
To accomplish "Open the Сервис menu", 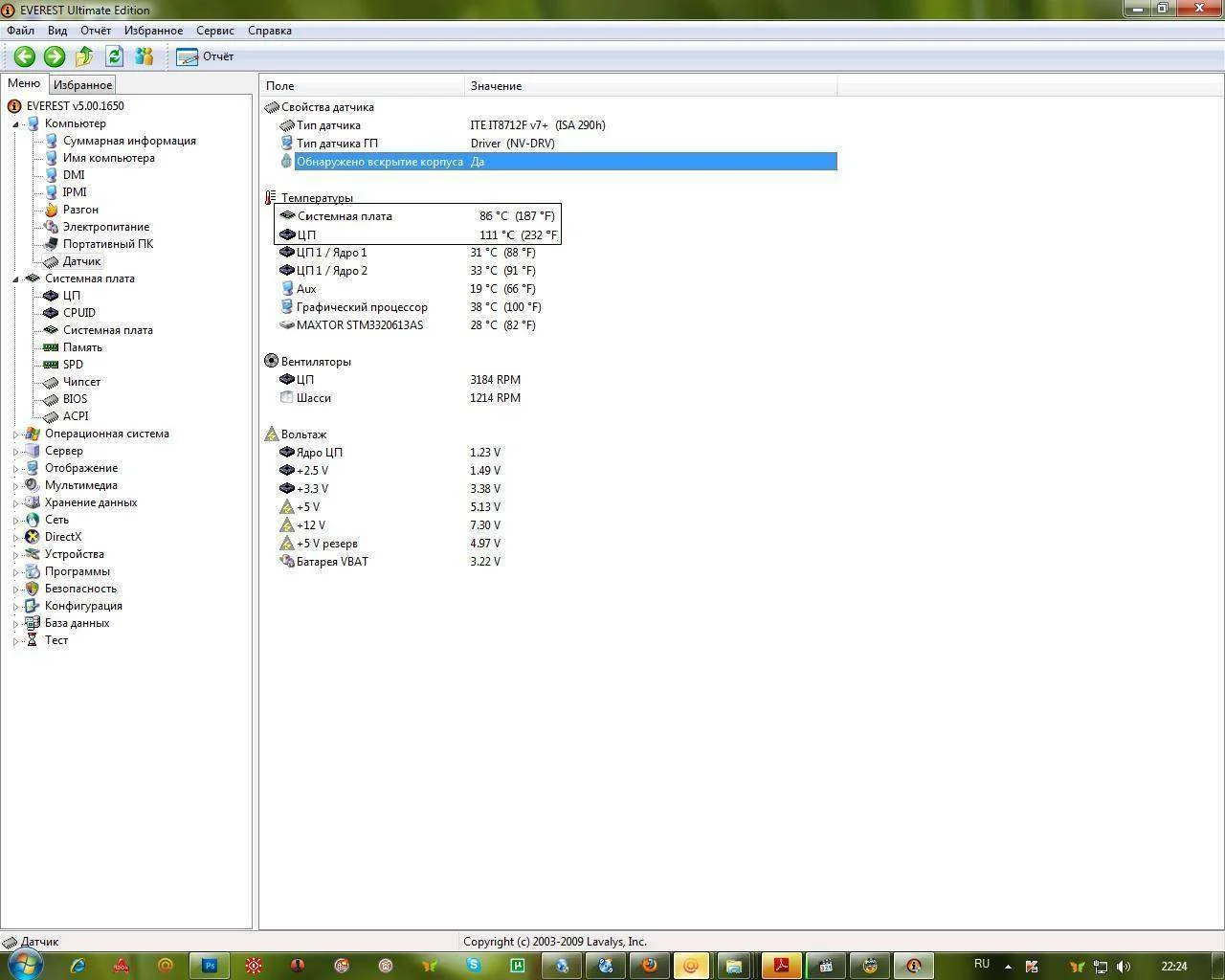I will point(215,31).
